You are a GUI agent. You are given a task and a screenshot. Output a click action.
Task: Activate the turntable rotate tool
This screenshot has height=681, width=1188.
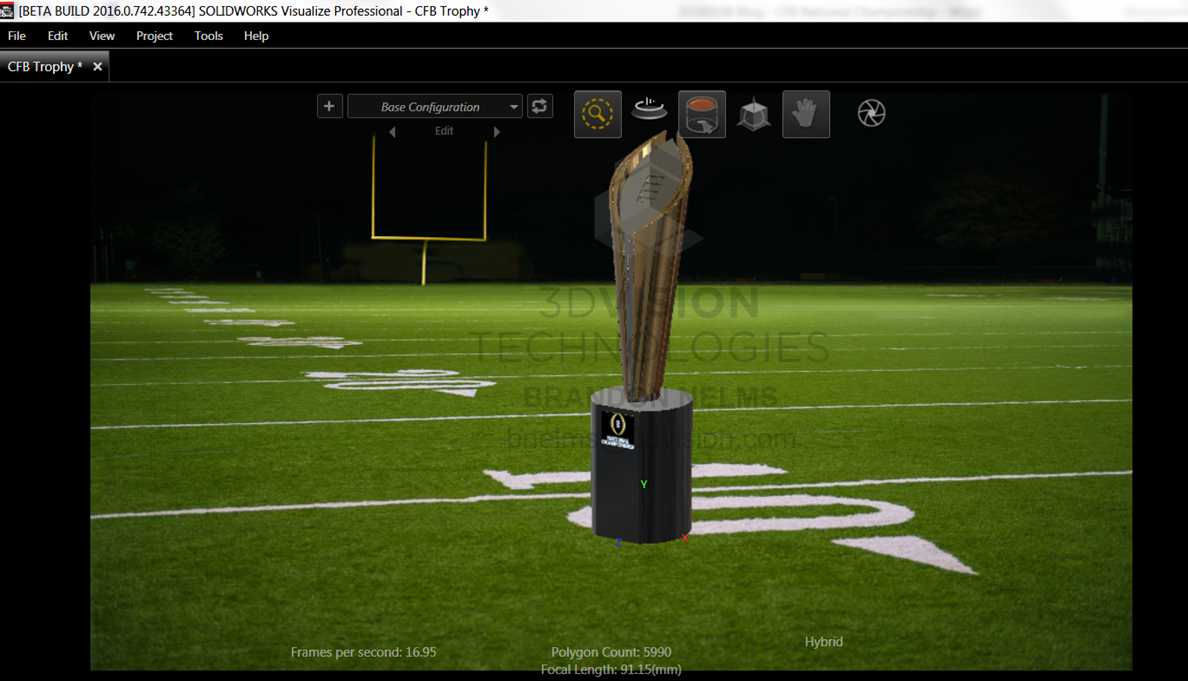pyautogui.click(x=649, y=111)
